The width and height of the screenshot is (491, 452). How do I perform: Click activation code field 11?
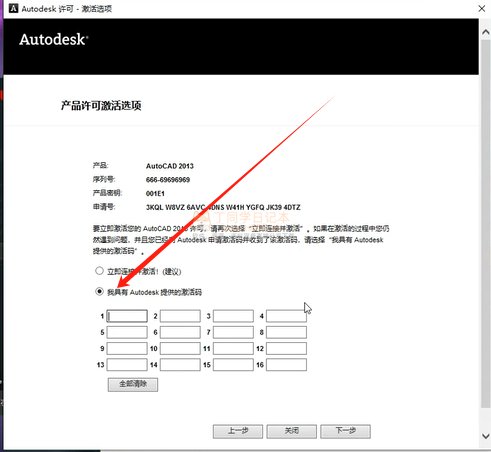click(233, 348)
